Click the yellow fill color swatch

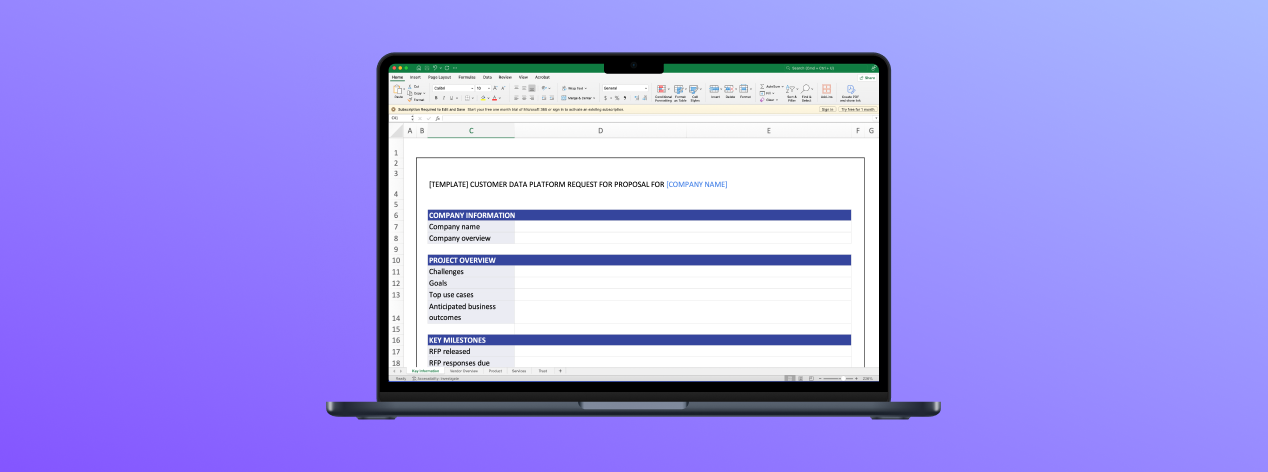483,98
